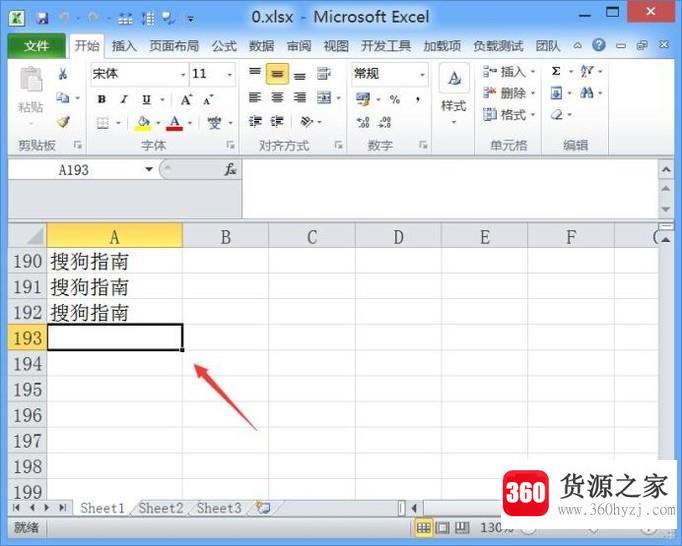Viewport: 682px width, 546px height.
Task: Click the phonetic guide (文) icon
Action: [214, 123]
